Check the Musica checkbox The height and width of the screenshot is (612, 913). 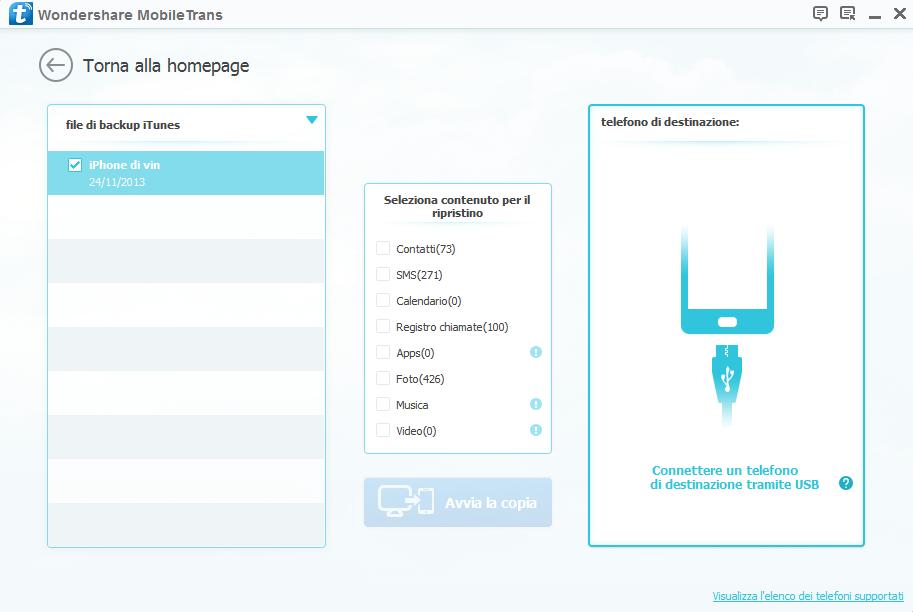pyautogui.click(x=383, y=404)
